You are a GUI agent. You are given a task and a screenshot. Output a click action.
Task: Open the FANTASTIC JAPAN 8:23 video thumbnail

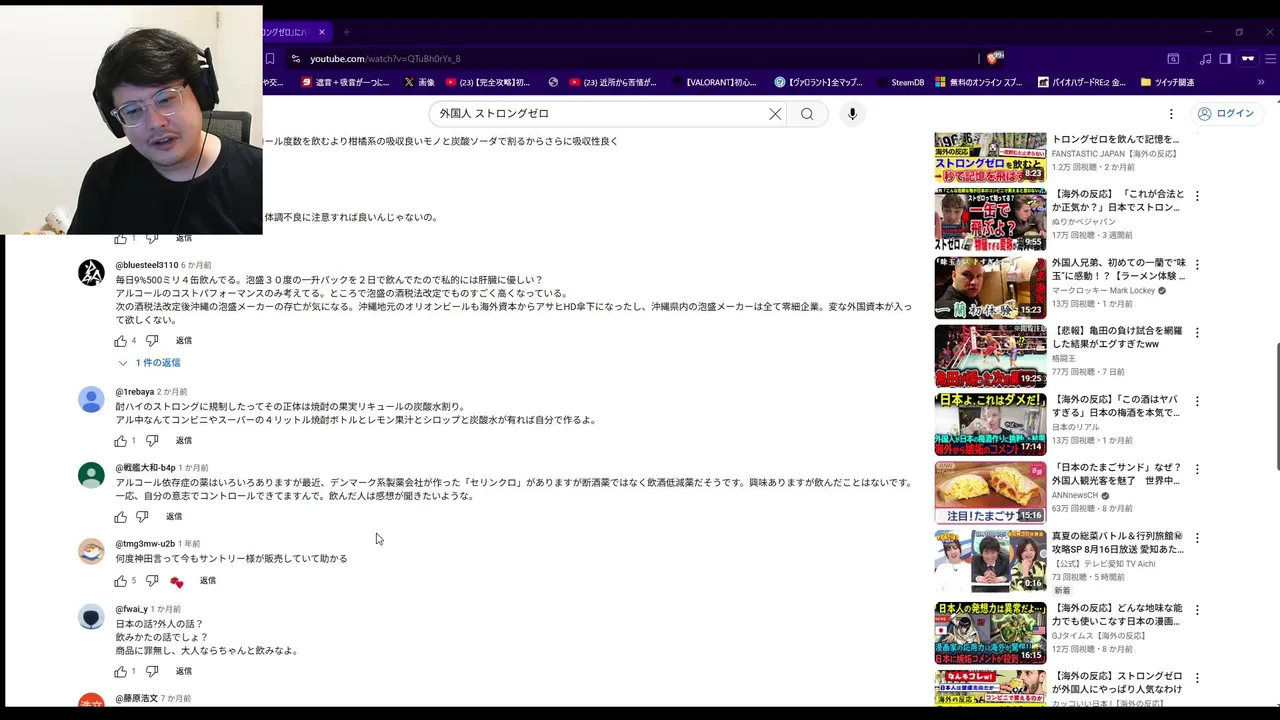point(990,158)
